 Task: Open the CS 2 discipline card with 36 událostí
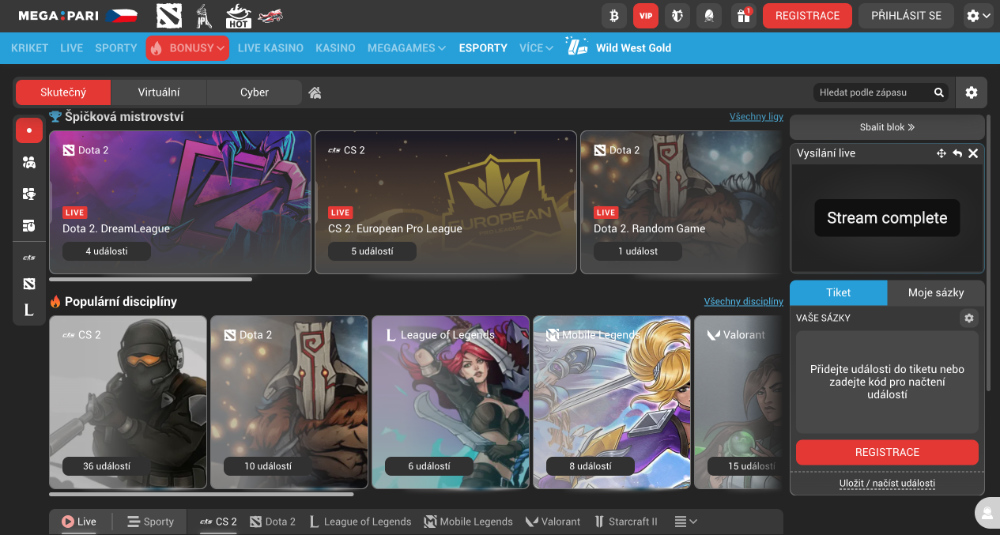coord(128,402)
